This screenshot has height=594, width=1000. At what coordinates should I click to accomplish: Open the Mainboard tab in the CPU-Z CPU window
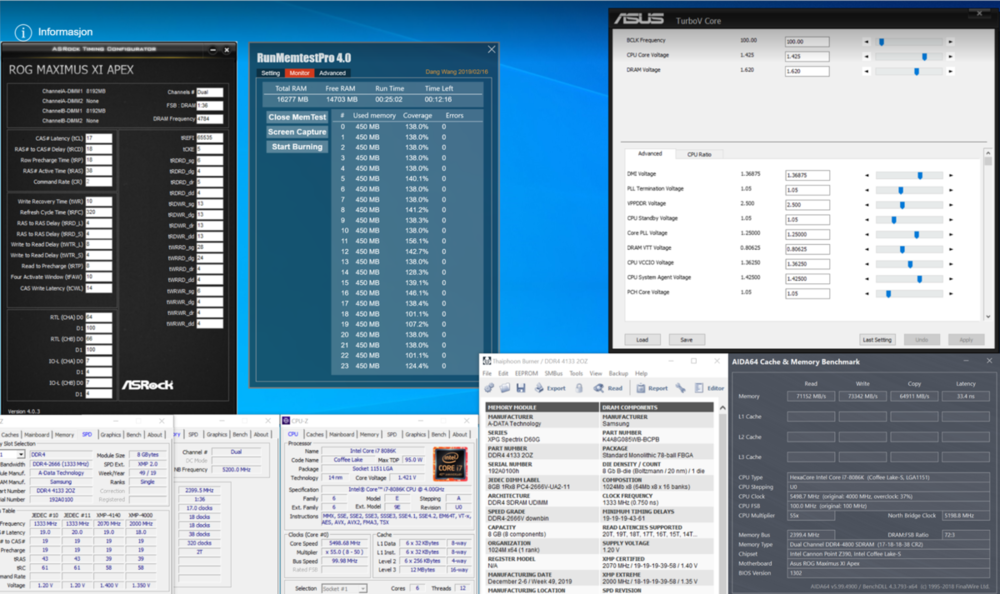[341, 434]
